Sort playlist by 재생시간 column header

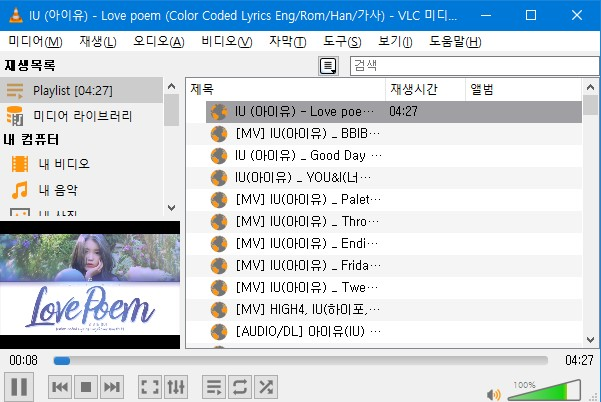[x=425, y=90]
